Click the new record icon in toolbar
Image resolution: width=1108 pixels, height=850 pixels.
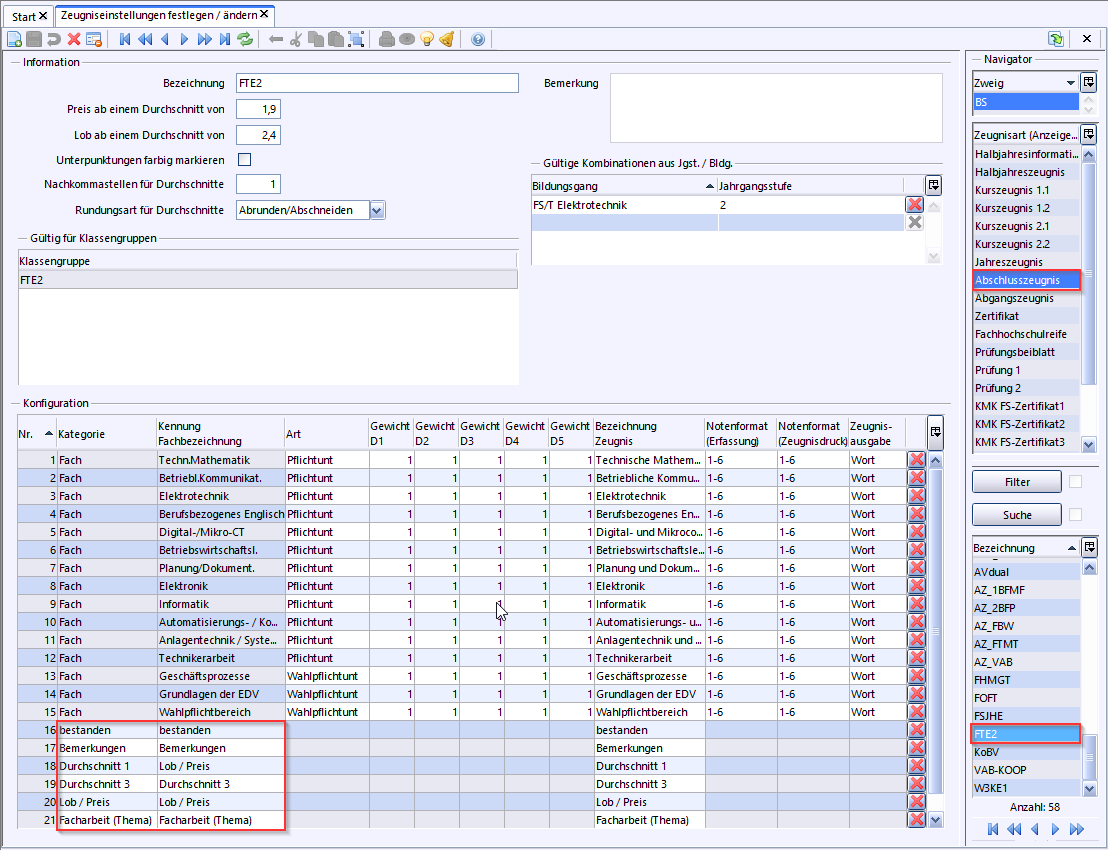click(x=14, y=39)
